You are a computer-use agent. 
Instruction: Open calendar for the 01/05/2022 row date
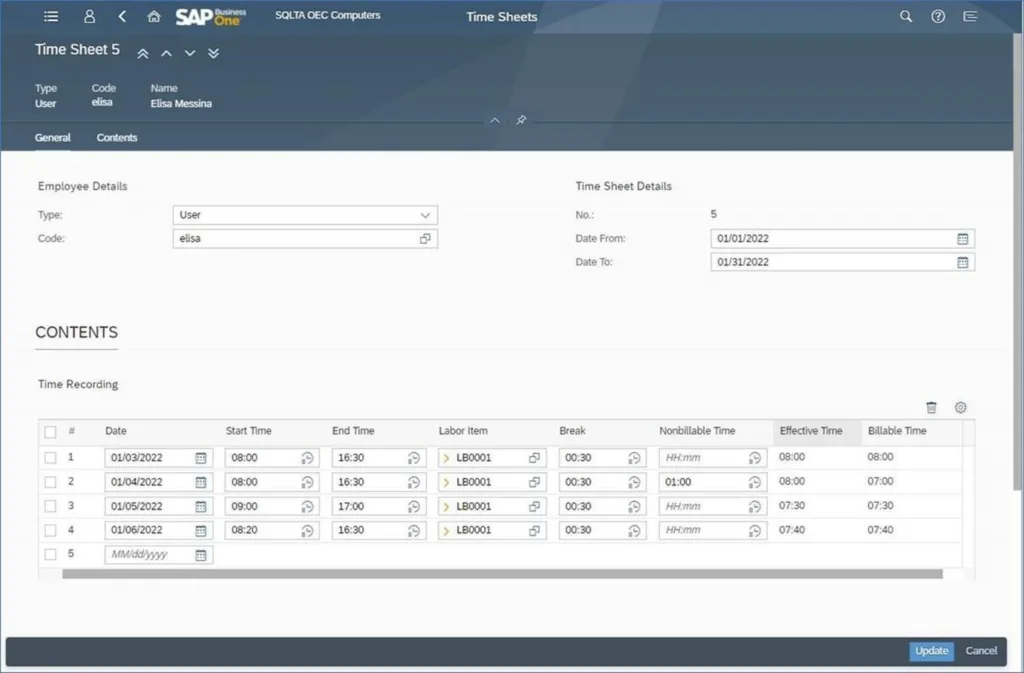pos(201,507)
